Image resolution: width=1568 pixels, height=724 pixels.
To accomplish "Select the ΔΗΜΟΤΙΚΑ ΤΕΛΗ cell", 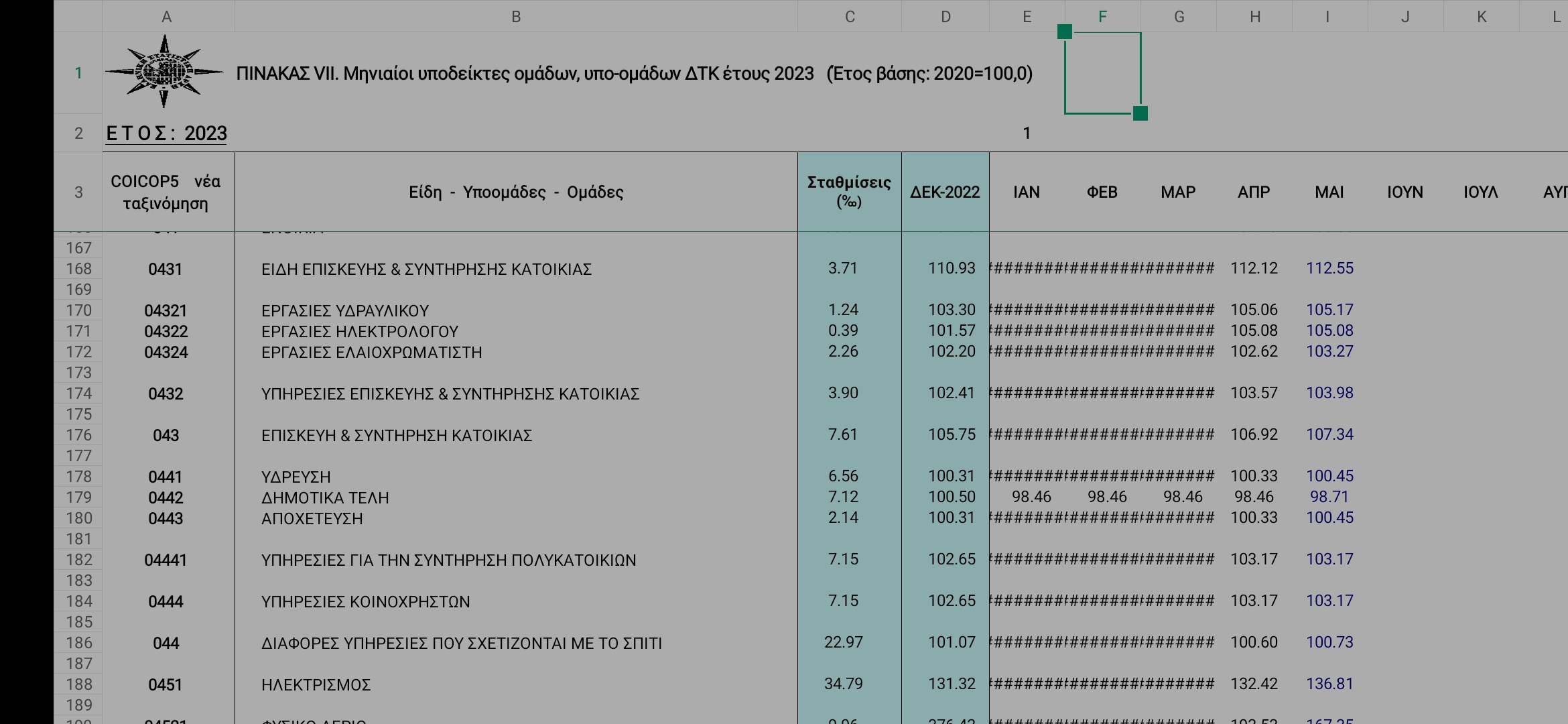I will (325, 497).
